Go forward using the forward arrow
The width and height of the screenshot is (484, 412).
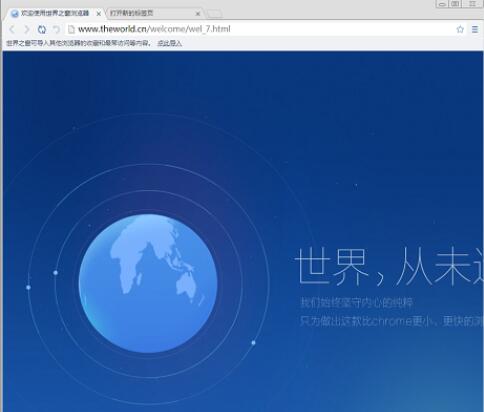(27, 29)
